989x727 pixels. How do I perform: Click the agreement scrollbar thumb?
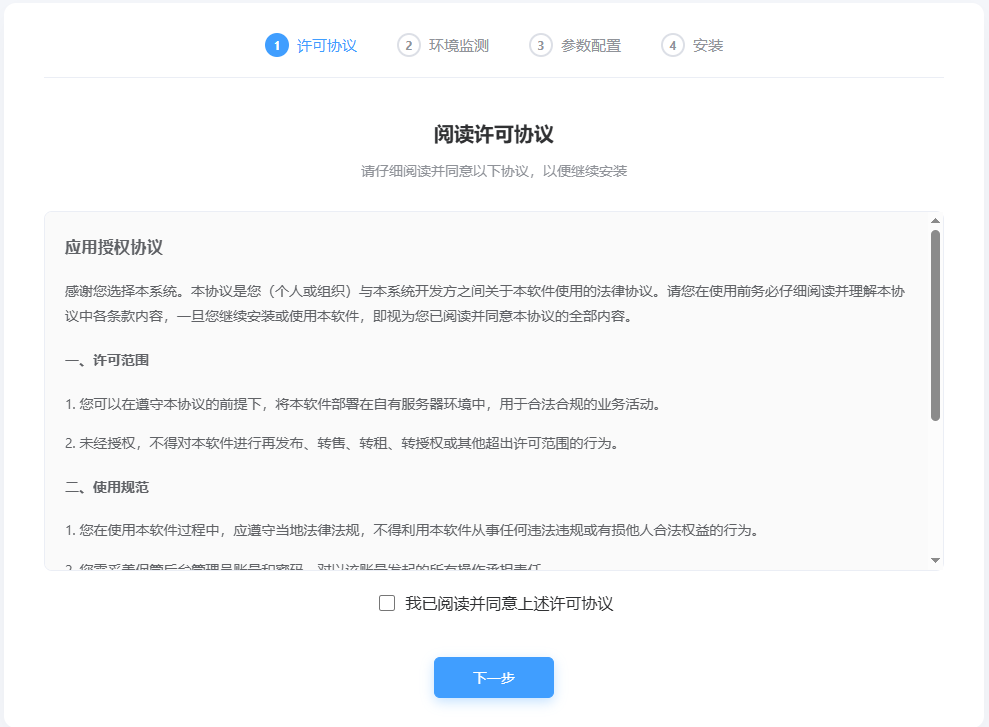click(x=935, y=325)
